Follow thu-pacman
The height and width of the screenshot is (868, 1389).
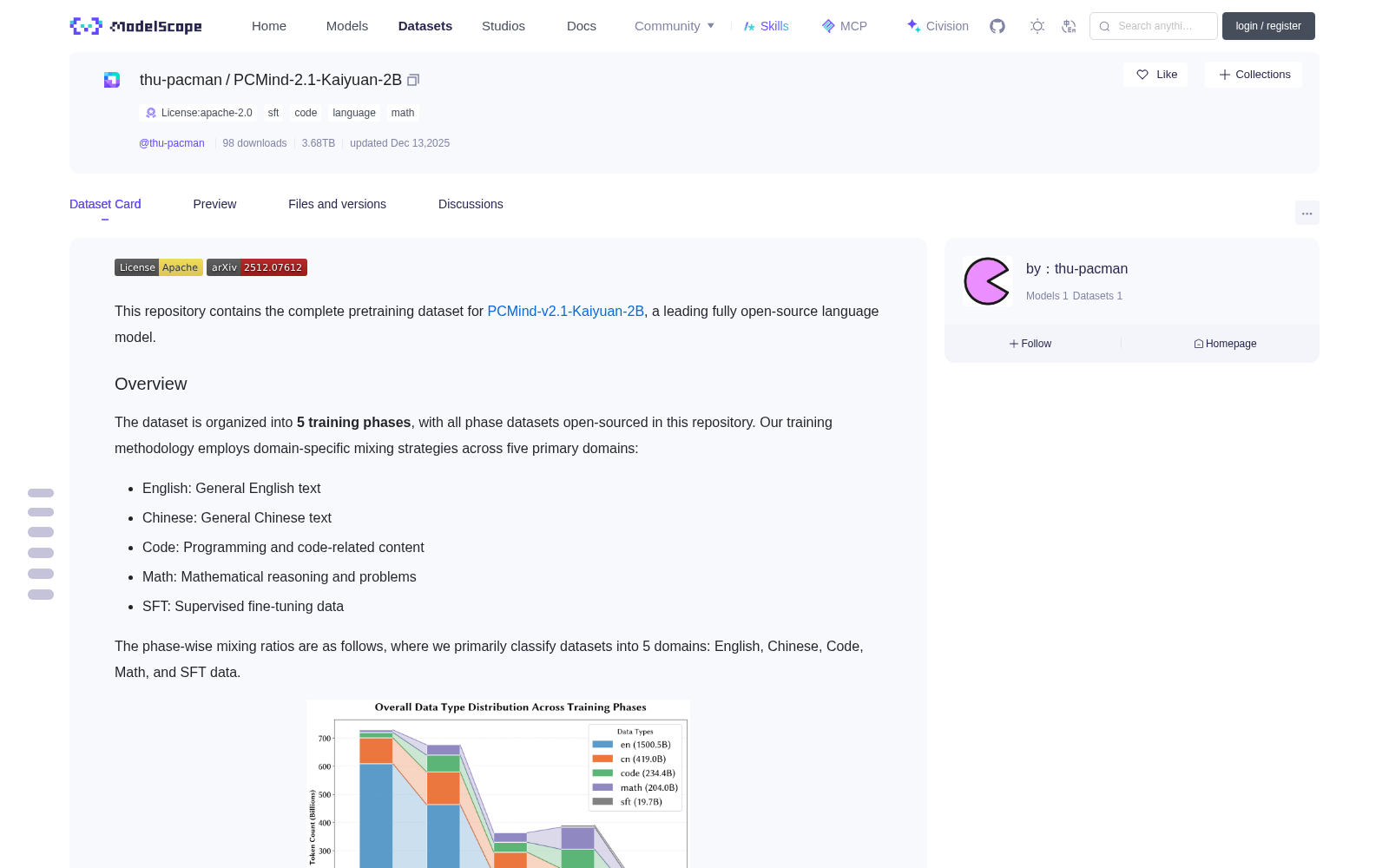(x=1030, y=344)
